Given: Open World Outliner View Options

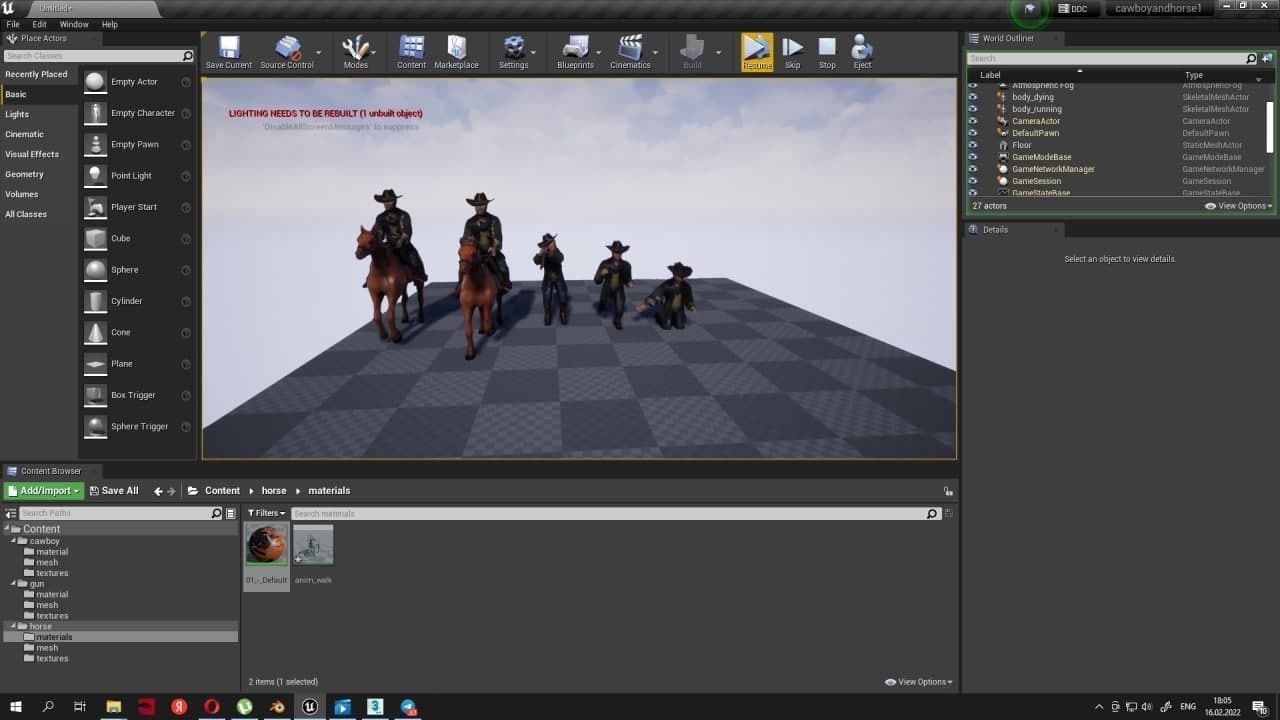Looking at the screenshot, I should (1239, 206).
